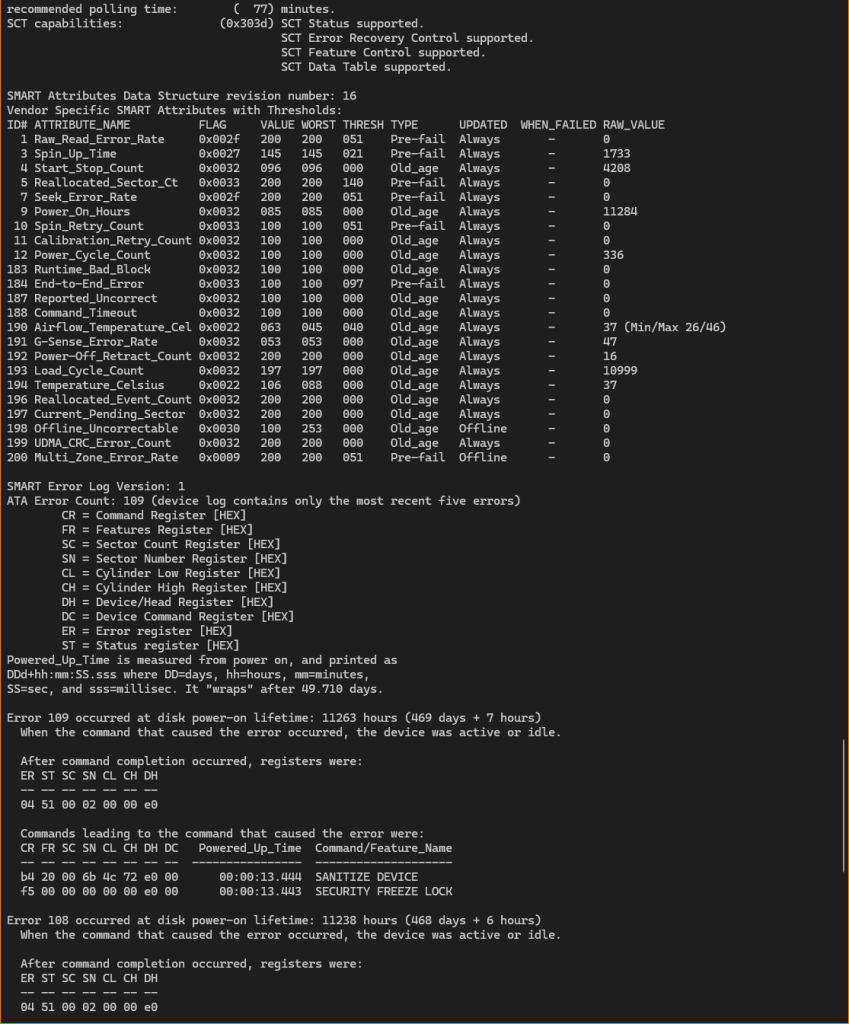849x1024 pixels.
Task: Click the 'Error 108 occurred' line
Action: (274, 920)
